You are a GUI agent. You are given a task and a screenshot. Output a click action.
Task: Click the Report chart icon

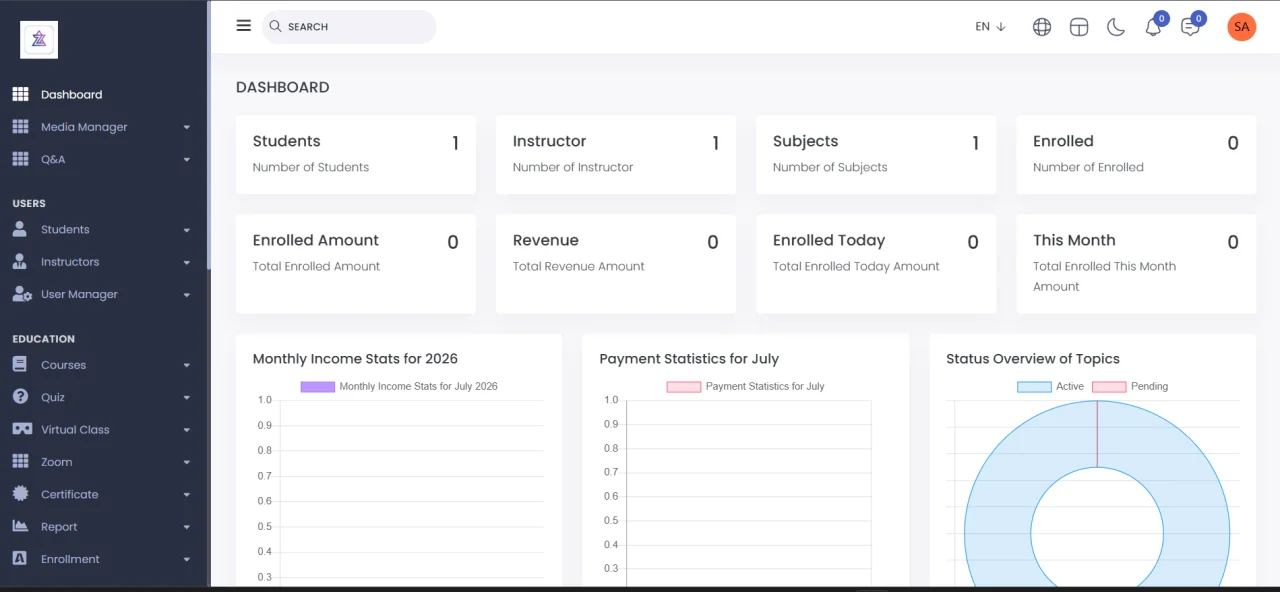[x=20, y=526]
